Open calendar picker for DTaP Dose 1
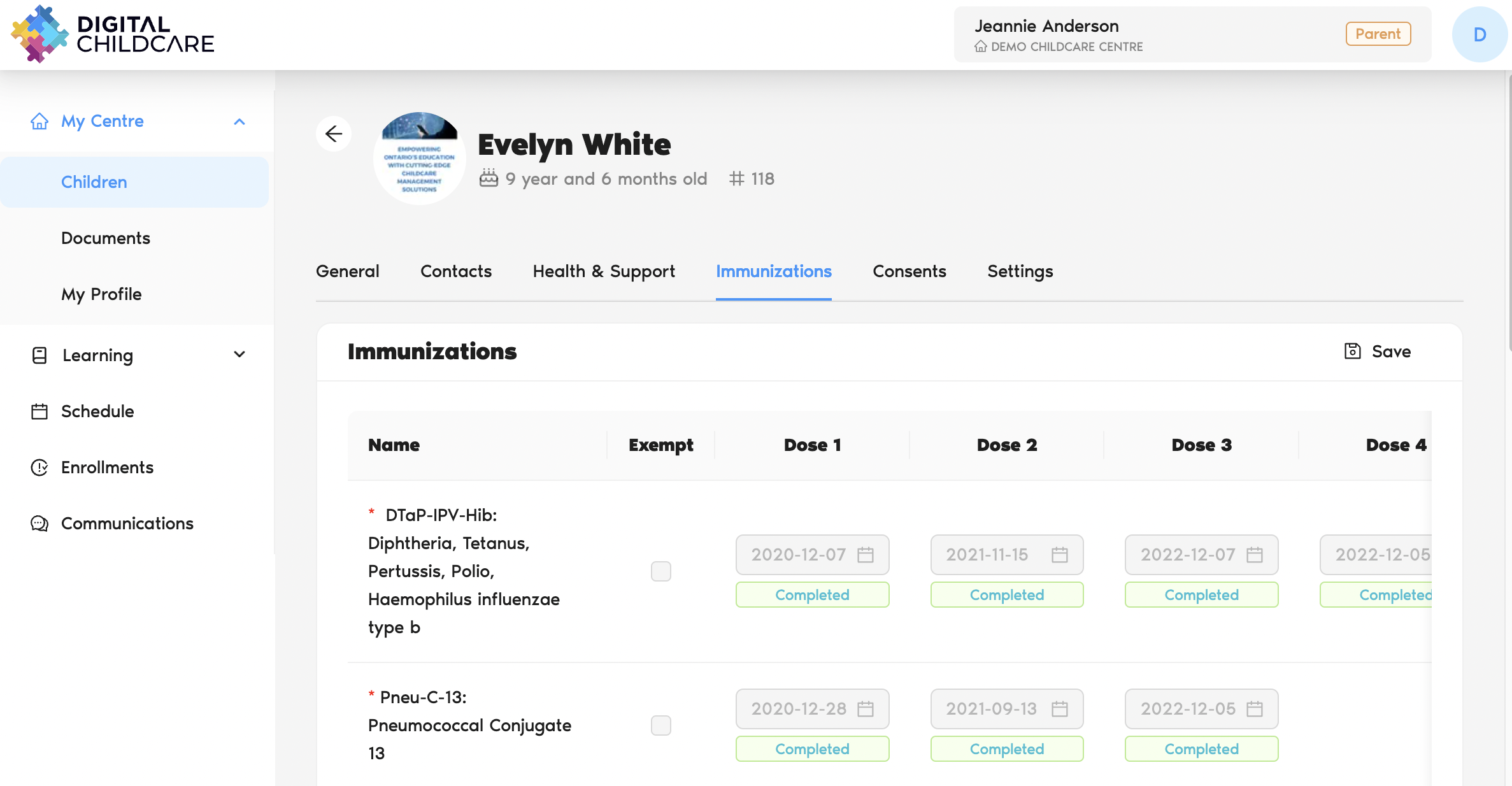 coord(865,555)
